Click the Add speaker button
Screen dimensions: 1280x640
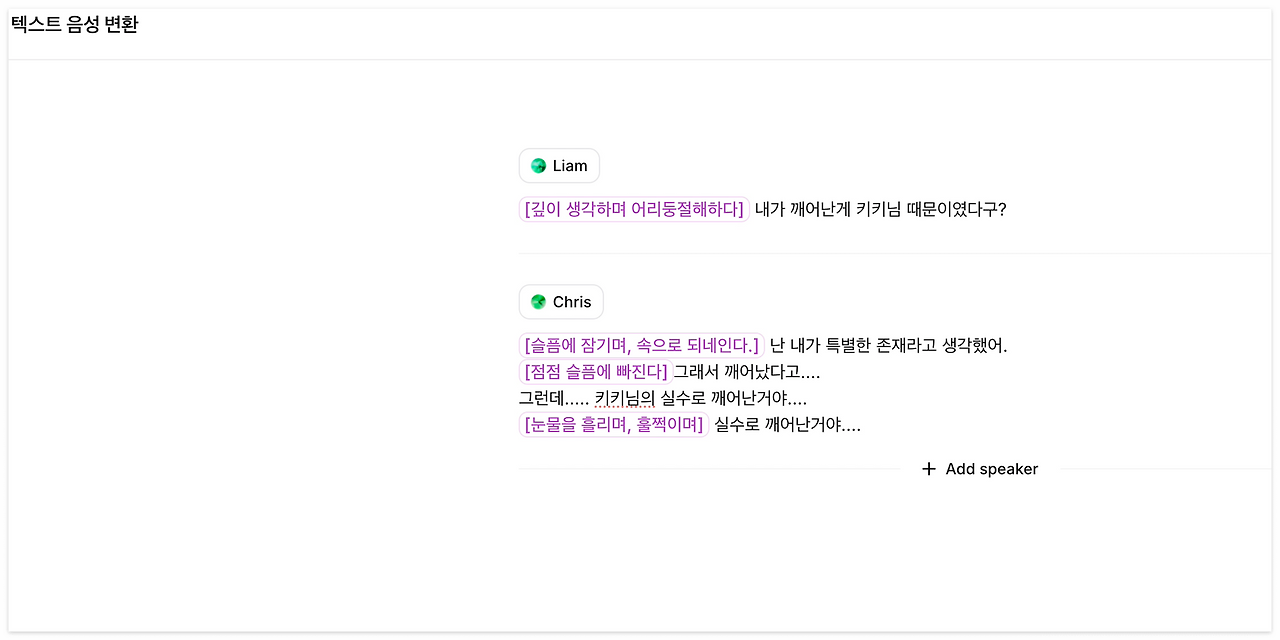[x=979, y=468]
